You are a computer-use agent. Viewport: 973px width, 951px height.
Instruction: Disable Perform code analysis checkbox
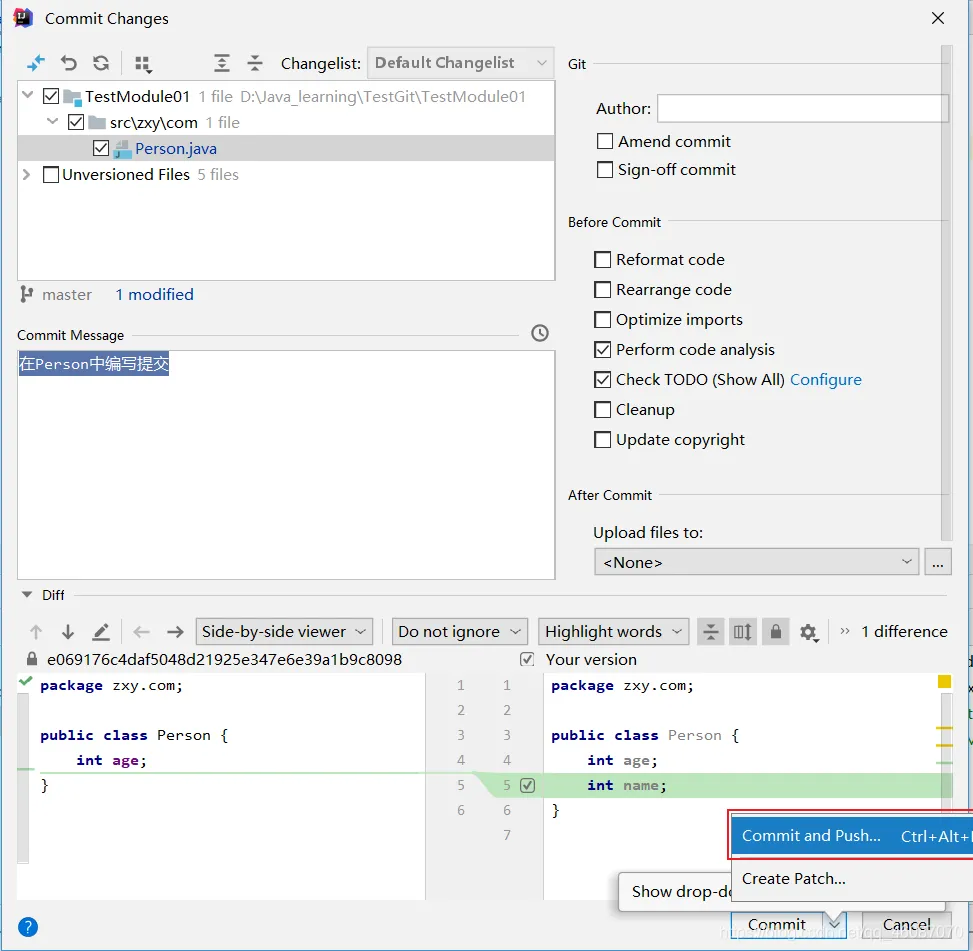click(603, 350)
